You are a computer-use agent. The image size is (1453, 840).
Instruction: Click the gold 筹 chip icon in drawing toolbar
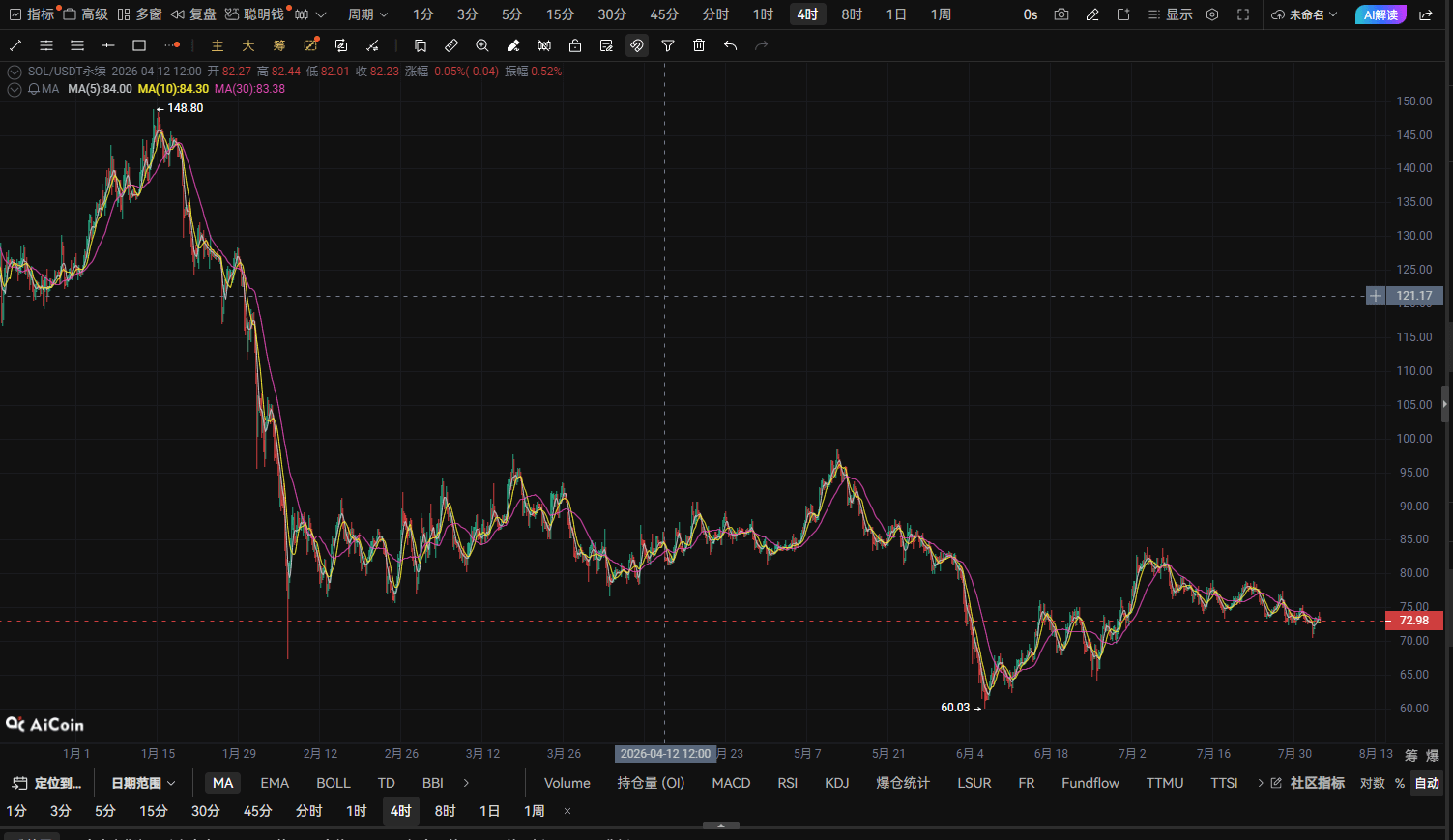(279, 45)
